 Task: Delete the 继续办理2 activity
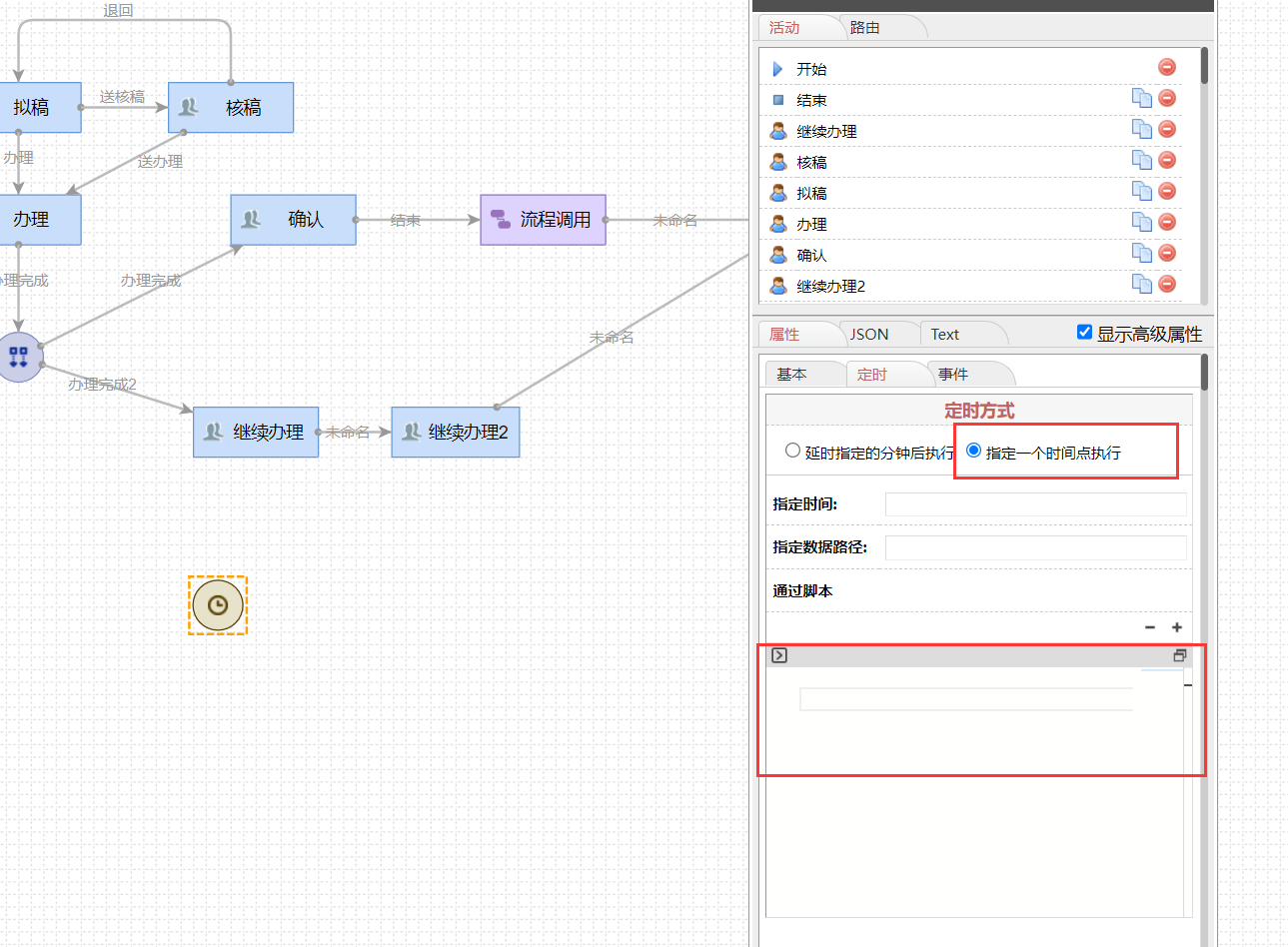(x=1167, y=284)
